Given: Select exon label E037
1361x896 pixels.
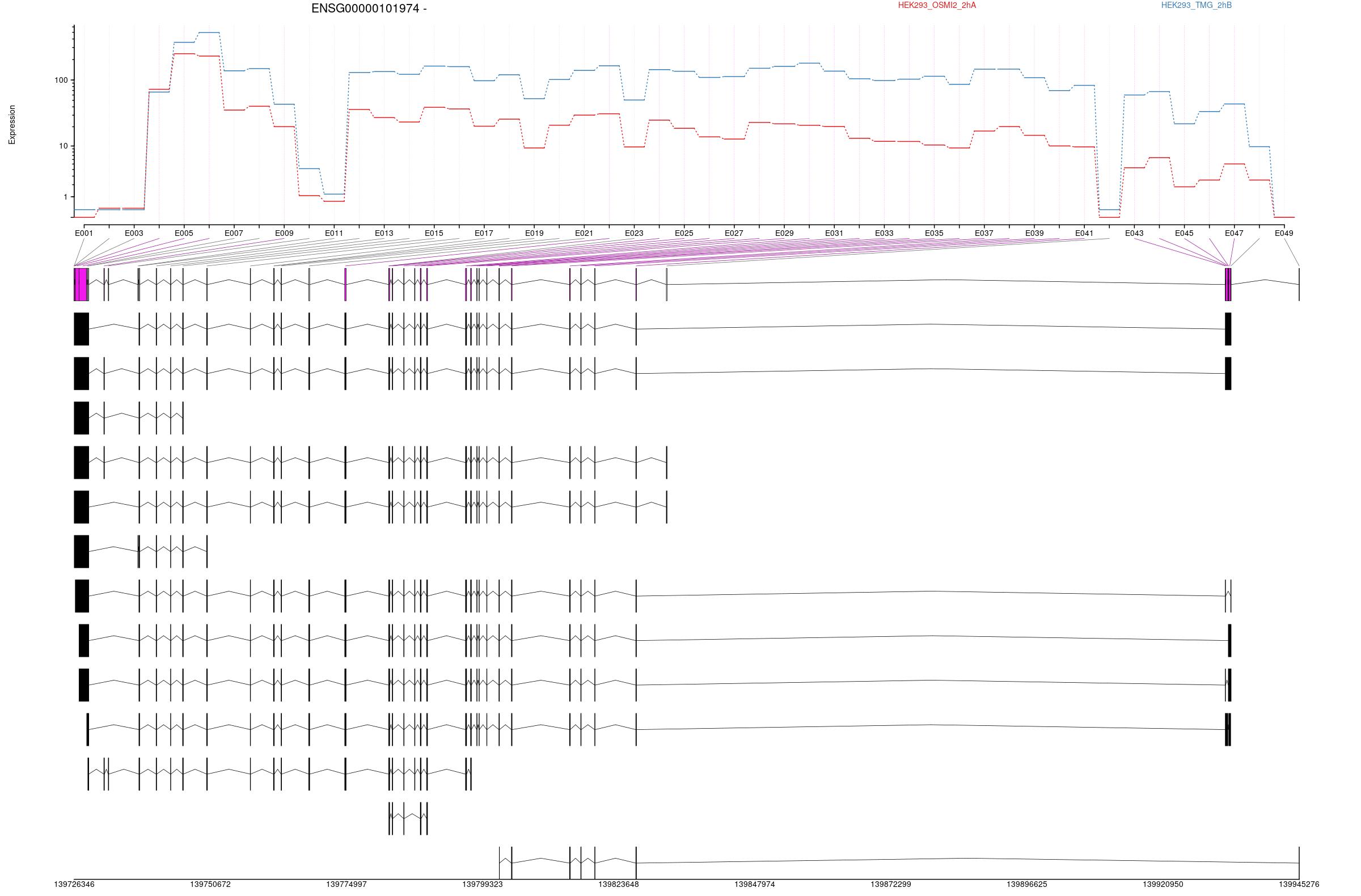Looking at the screenshot, I should click(x=984, y=233).
